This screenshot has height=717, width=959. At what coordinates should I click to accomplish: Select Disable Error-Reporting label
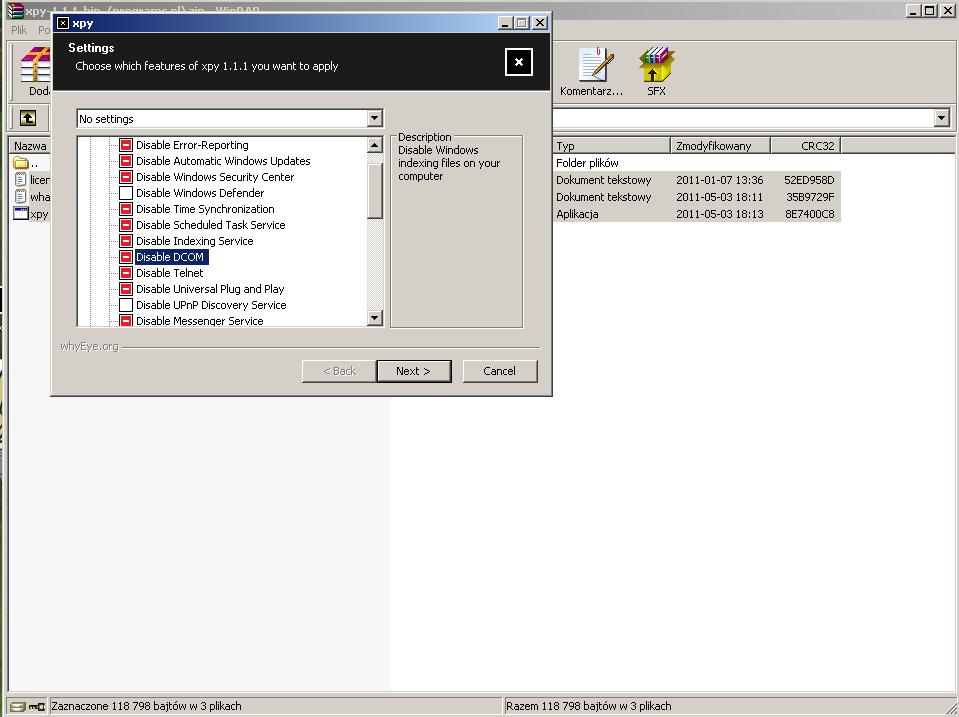tap(192, 145)
